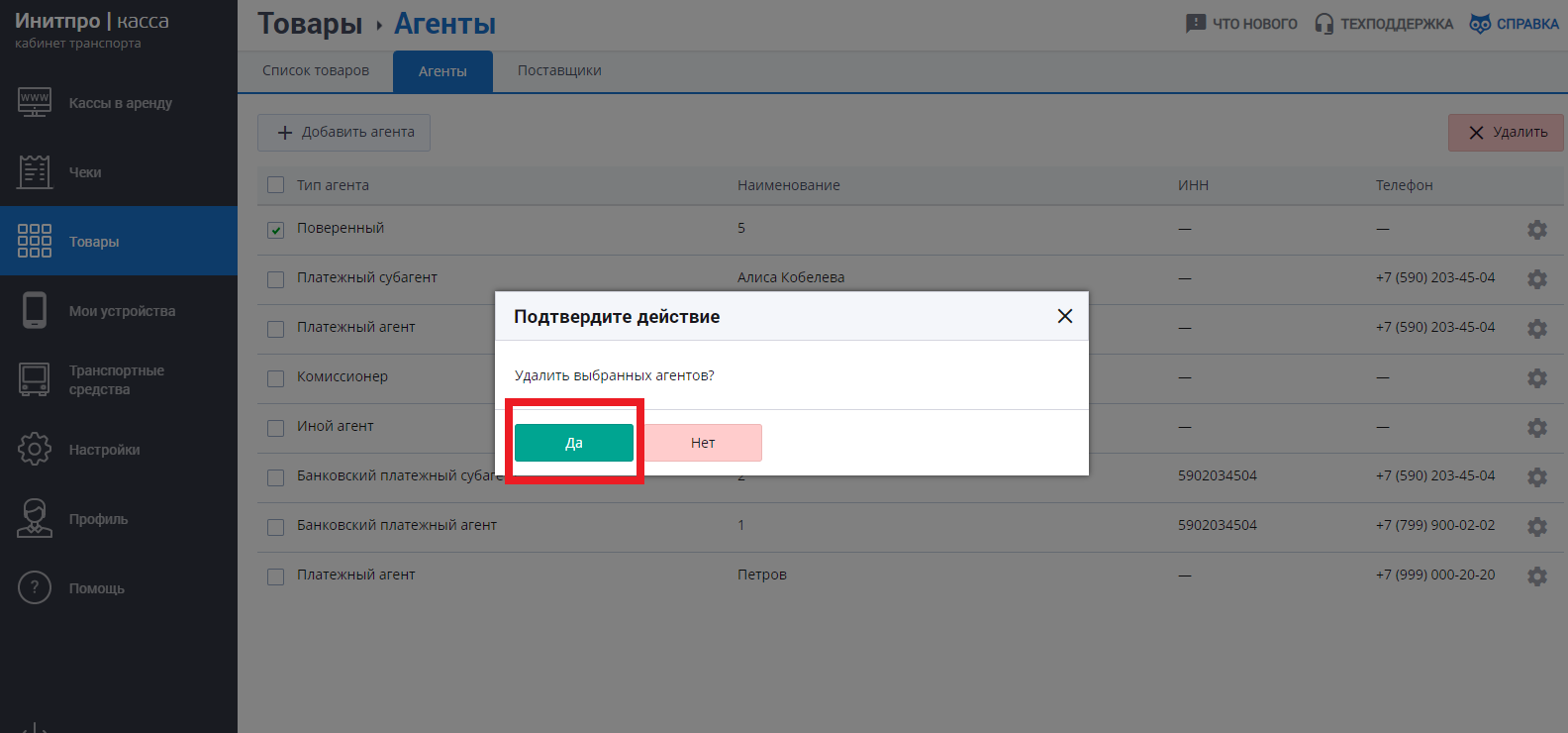Click gear icon for the Петров row
Viewport: 1568px width, 733px height.
[x=1536, y=576]
